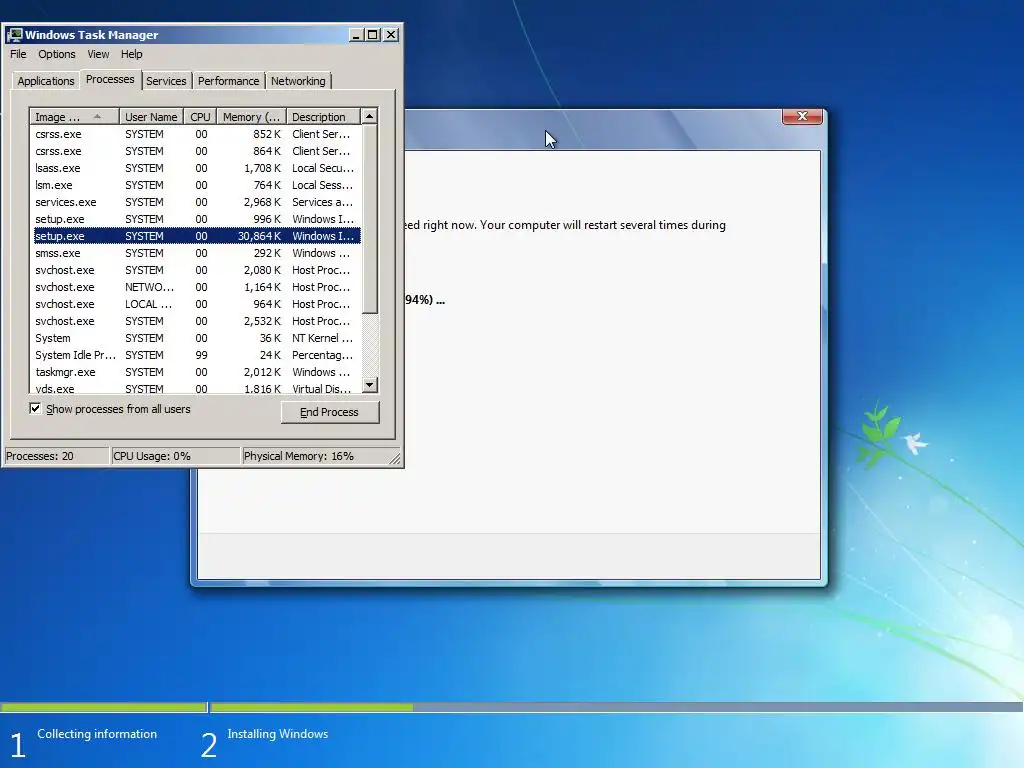The height and width of the screenshot is (768, 1024).
Task: Click the process list scrollbar thumb
Action: (370, 219)
